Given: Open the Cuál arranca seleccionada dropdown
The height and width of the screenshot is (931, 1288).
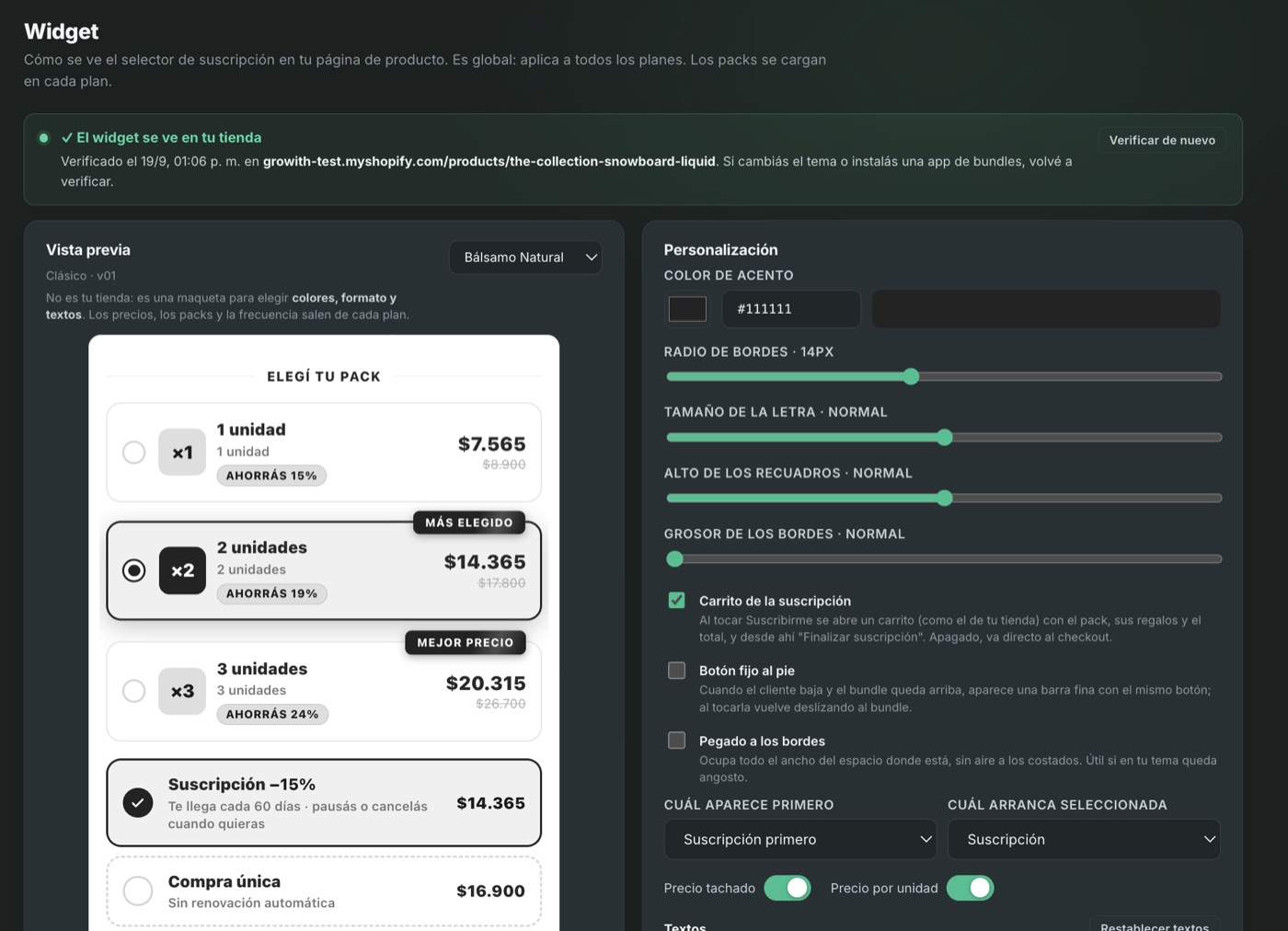Looking at the screenshot, I should coord(1084,839).
